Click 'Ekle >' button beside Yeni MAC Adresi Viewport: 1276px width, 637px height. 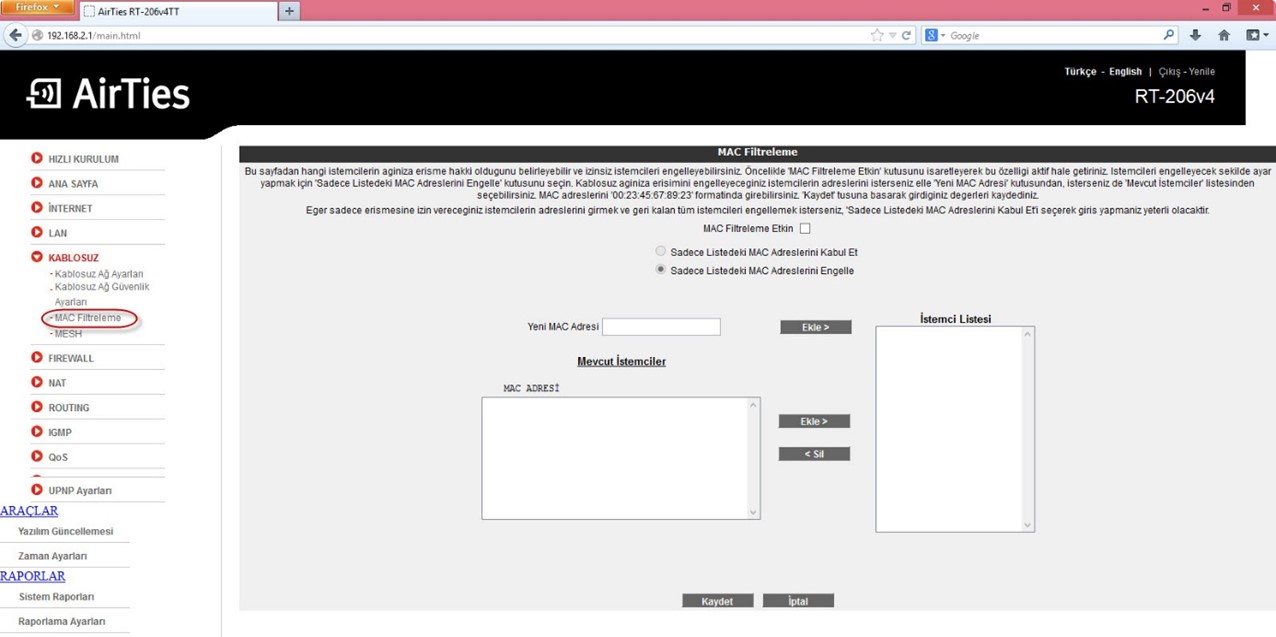pos(815,327)
